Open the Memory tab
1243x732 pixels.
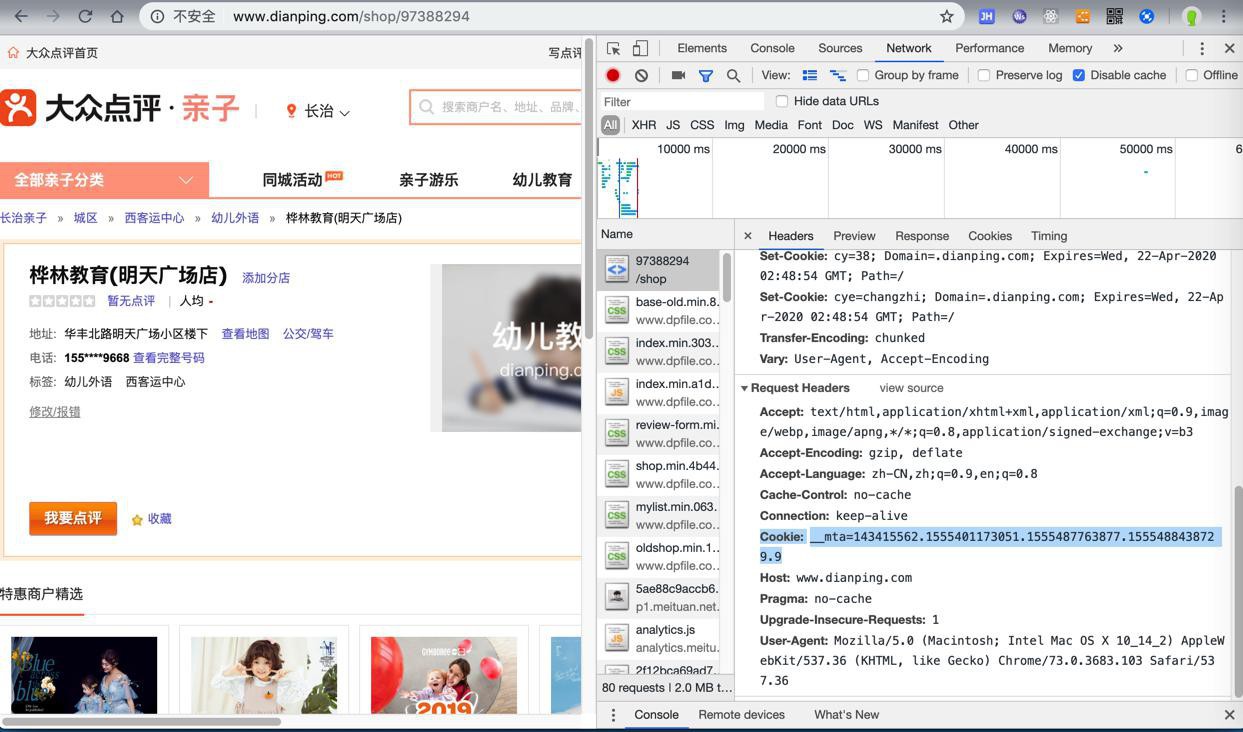click(x=1070, y=48)
